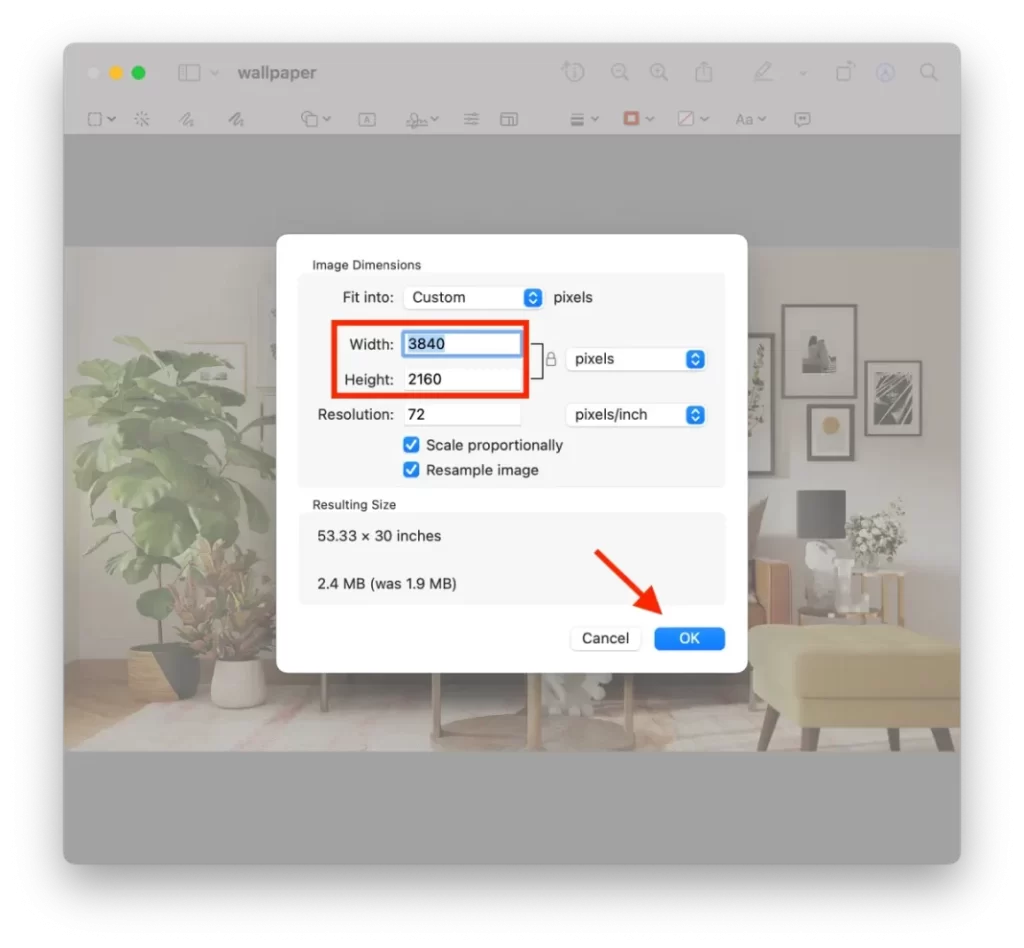The width and height of the screenshot is (1024, 948).
Task: Open the Fill Color swatch
Action: (x=686, y=118)
